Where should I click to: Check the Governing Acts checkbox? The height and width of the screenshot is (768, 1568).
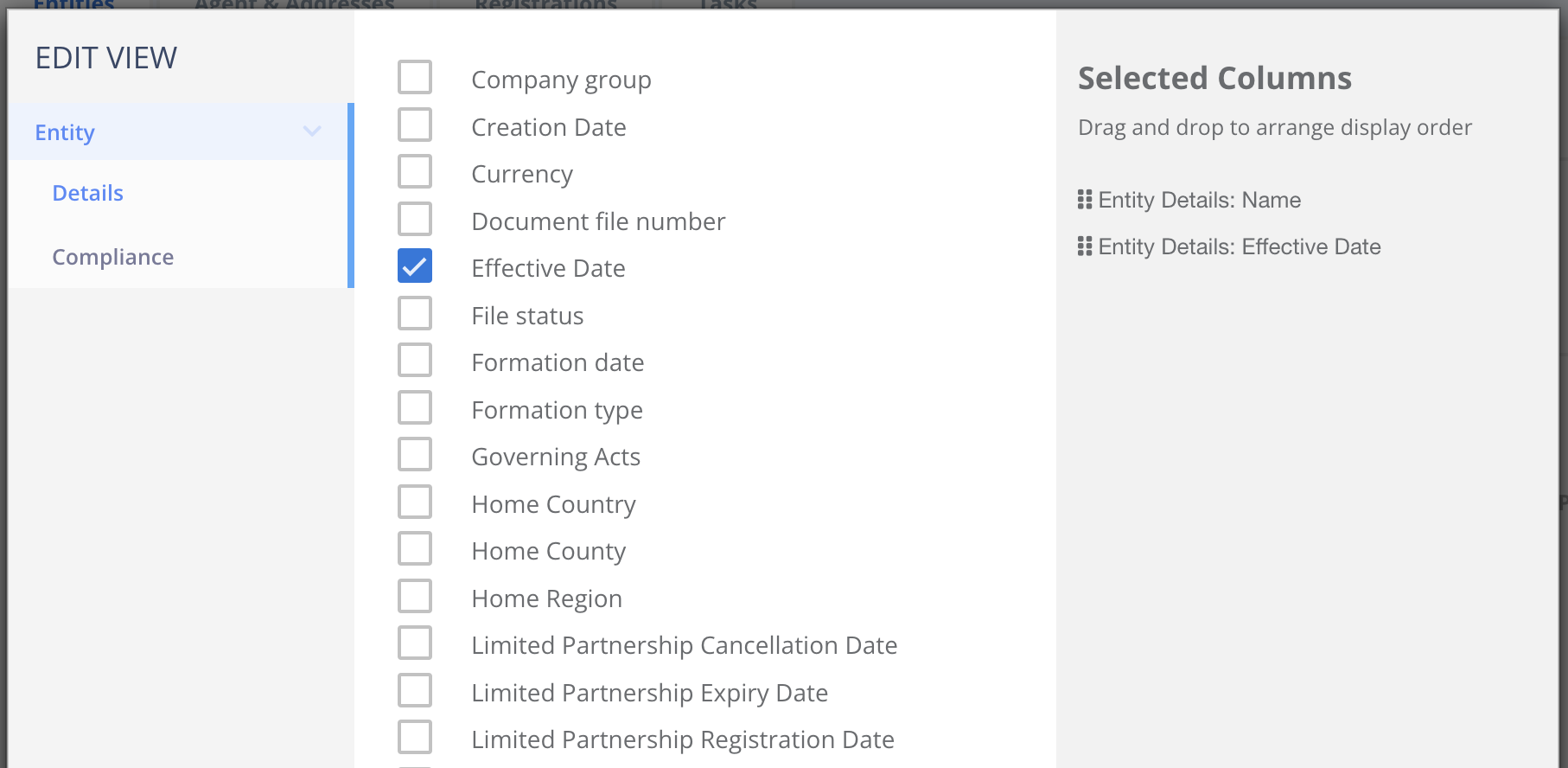pyautogui.click(x=415, y=455)
